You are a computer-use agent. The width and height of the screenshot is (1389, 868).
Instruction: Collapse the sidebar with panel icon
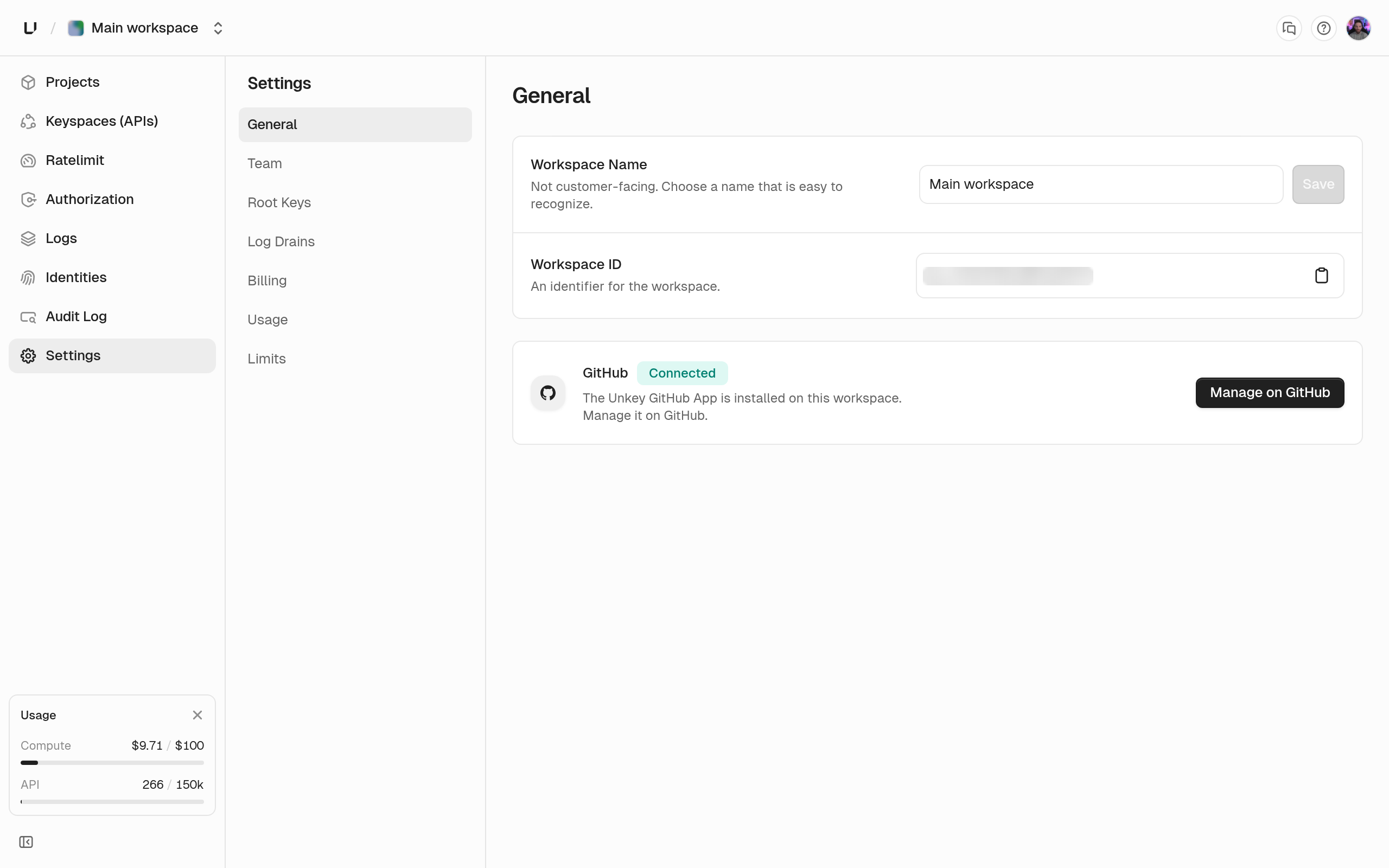(26, 841)
